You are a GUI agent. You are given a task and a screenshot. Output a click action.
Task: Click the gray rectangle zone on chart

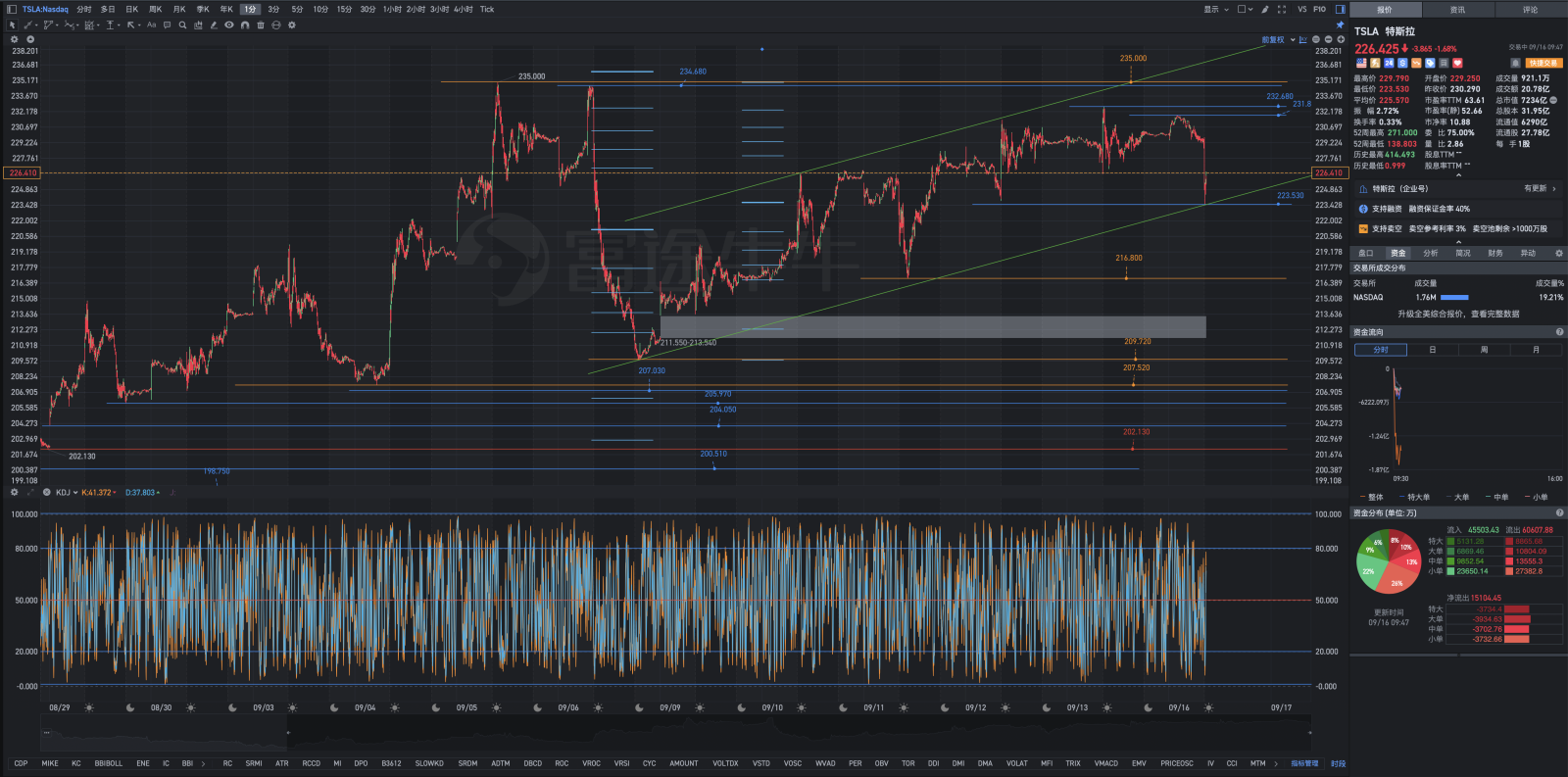(933, 326)
